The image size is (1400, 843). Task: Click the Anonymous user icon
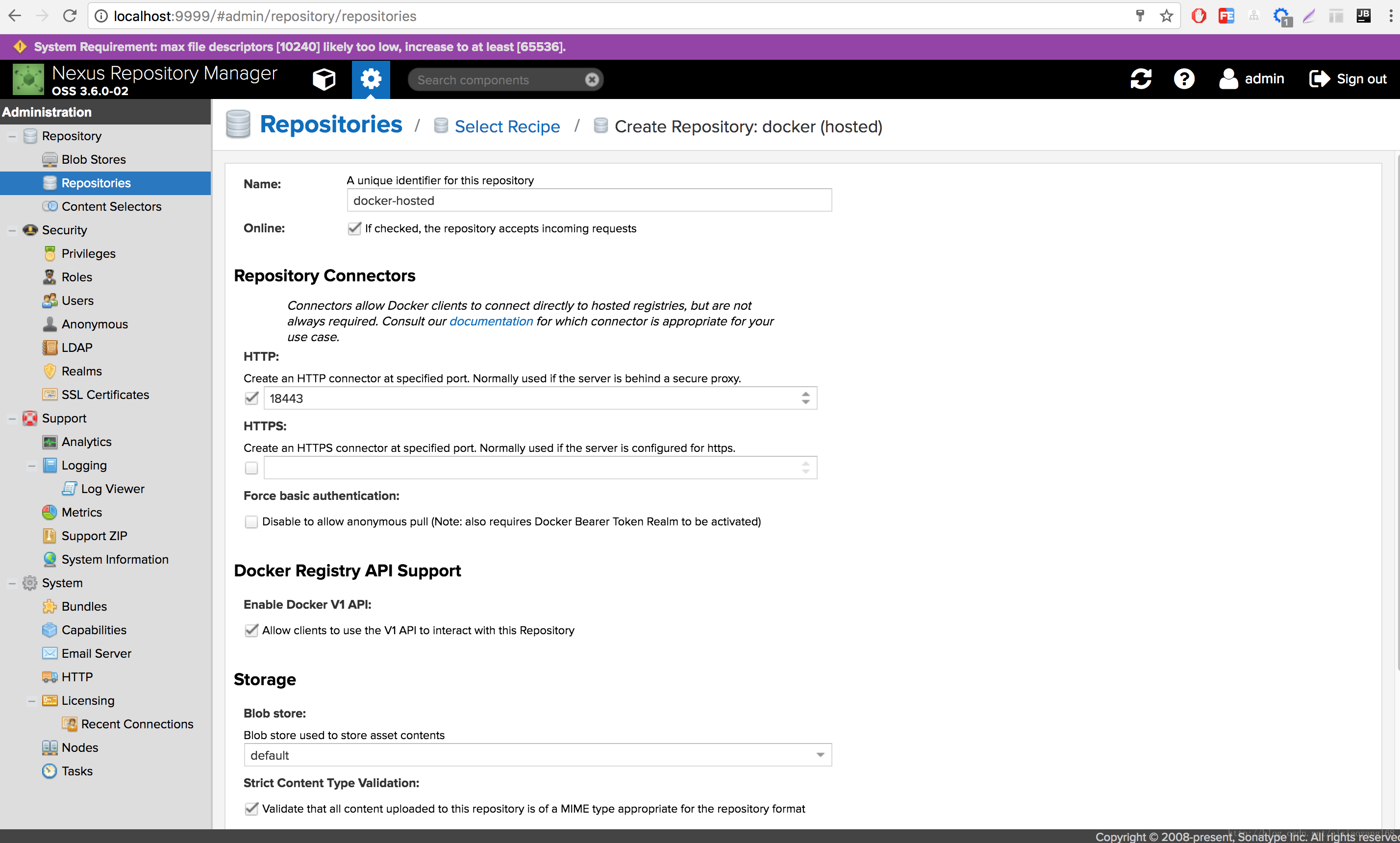tap(50, 324)
